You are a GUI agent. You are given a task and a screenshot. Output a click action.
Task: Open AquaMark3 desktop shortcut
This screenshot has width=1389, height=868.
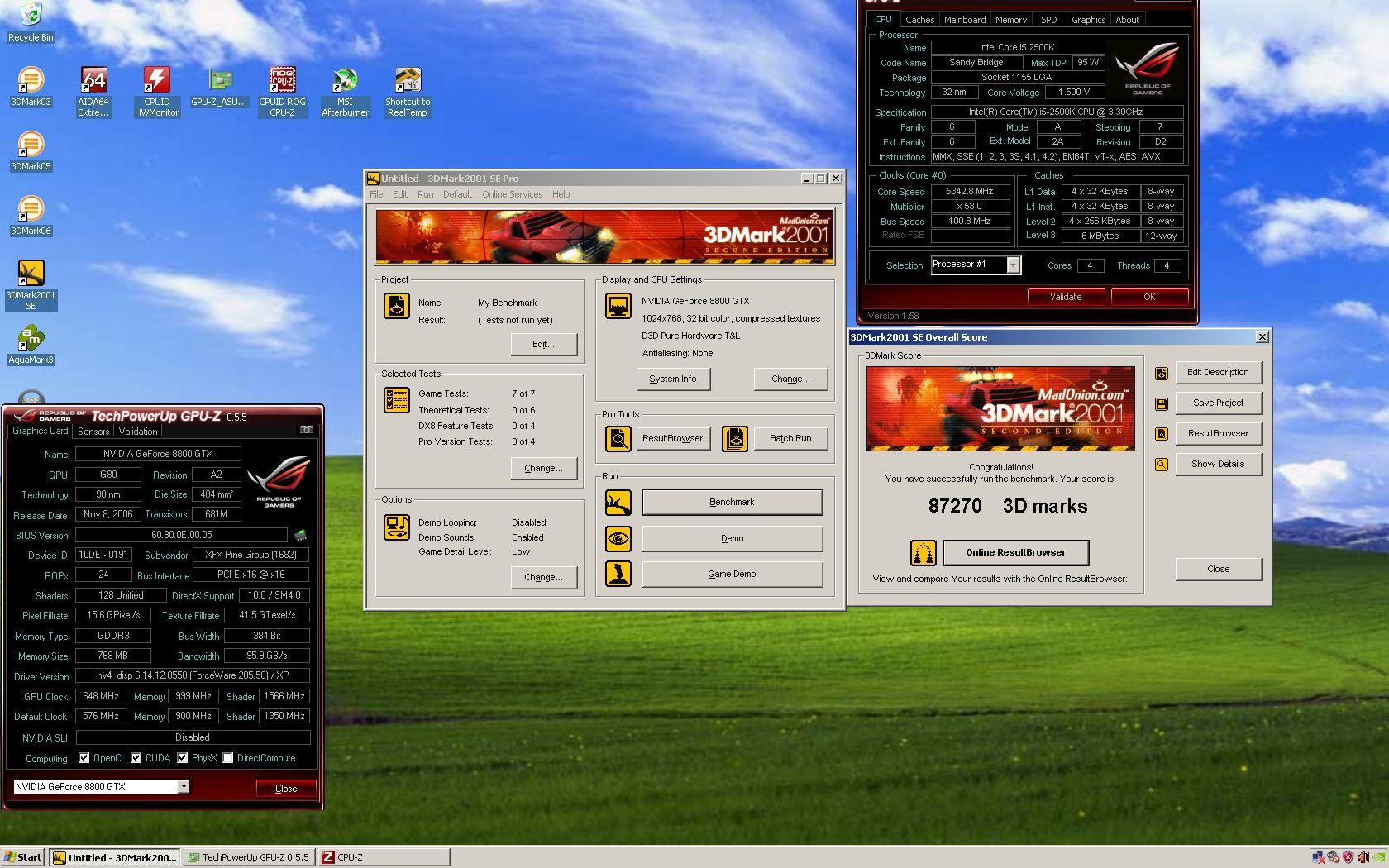pos(31,346)
